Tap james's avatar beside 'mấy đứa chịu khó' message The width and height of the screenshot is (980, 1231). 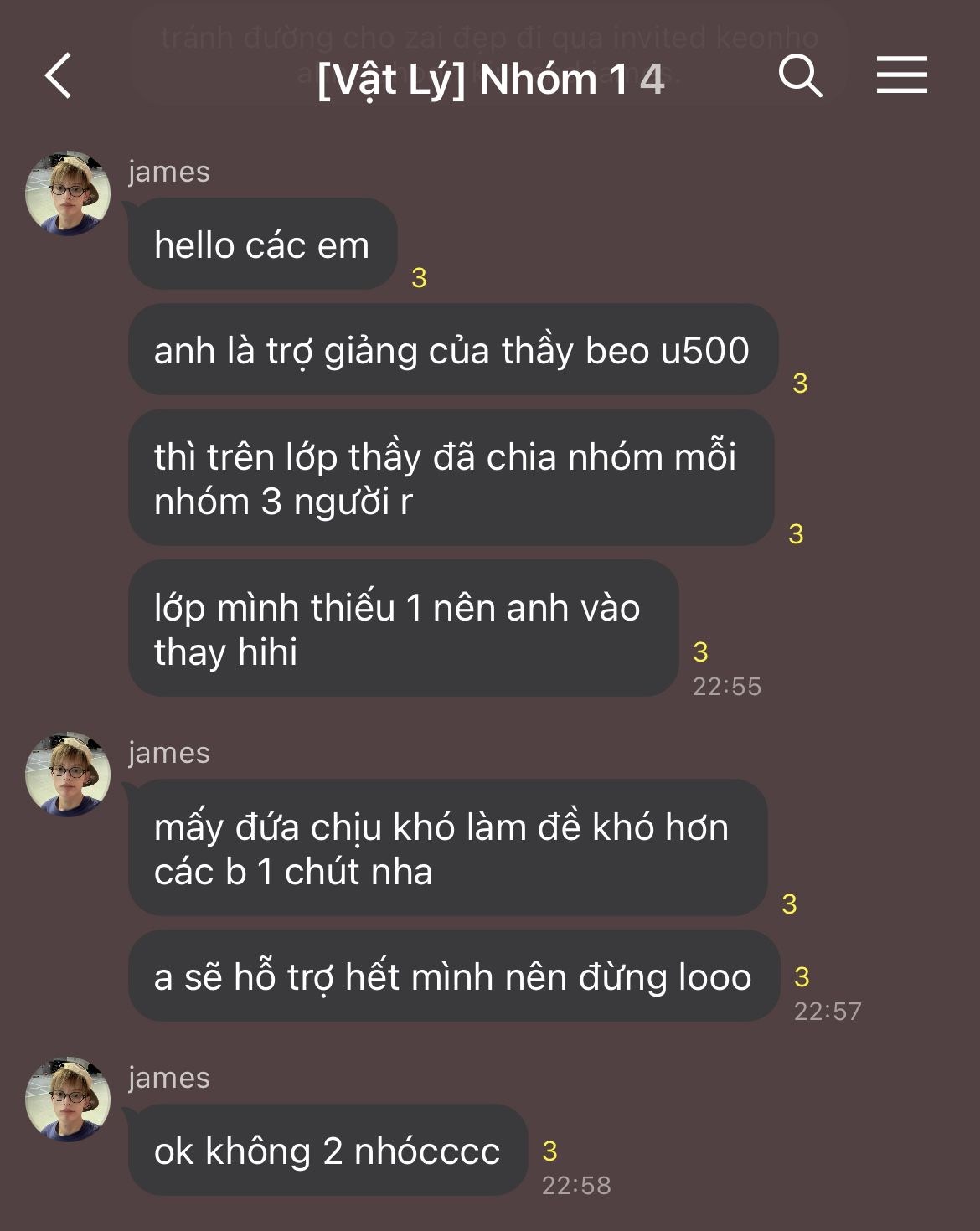tap(68, 775)
